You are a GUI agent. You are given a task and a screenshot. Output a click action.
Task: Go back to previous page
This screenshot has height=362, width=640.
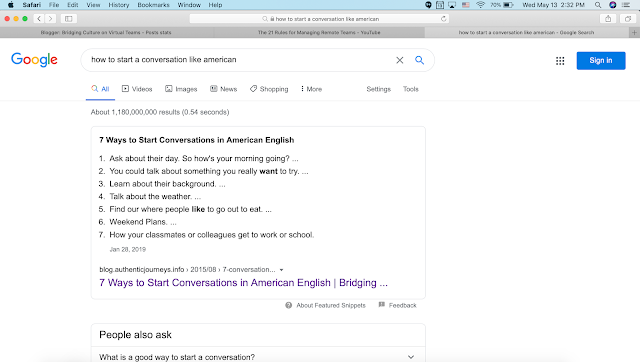tap(39, 19)
